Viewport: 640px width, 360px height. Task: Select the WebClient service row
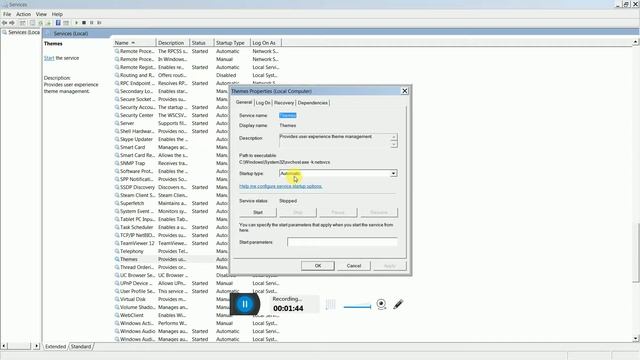pyautogui.click(x=171, y=315)
